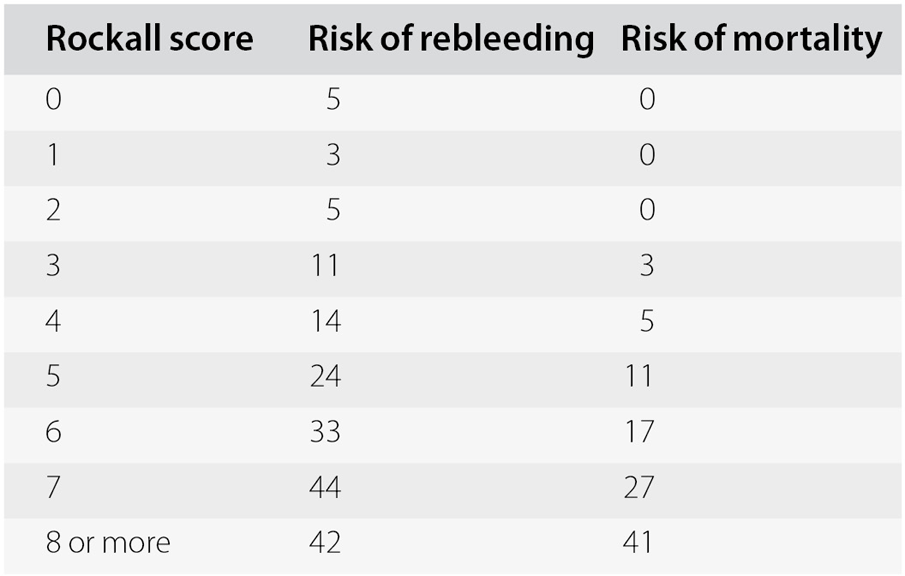
Task: Click rebleeding risk value 33
Action: [x=325, y=432]
